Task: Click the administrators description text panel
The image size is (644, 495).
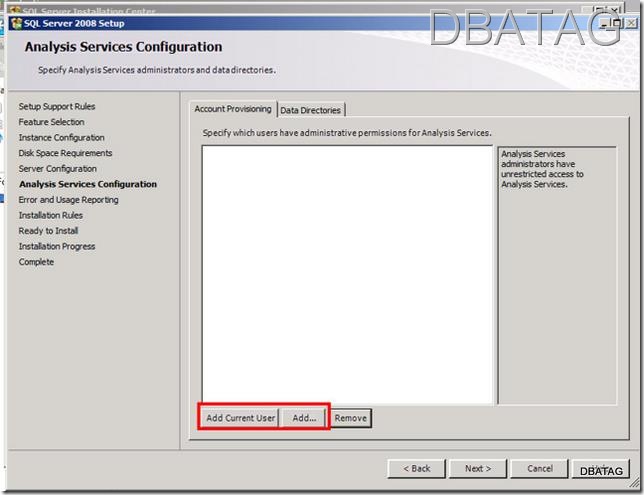Action: point(557,274)
